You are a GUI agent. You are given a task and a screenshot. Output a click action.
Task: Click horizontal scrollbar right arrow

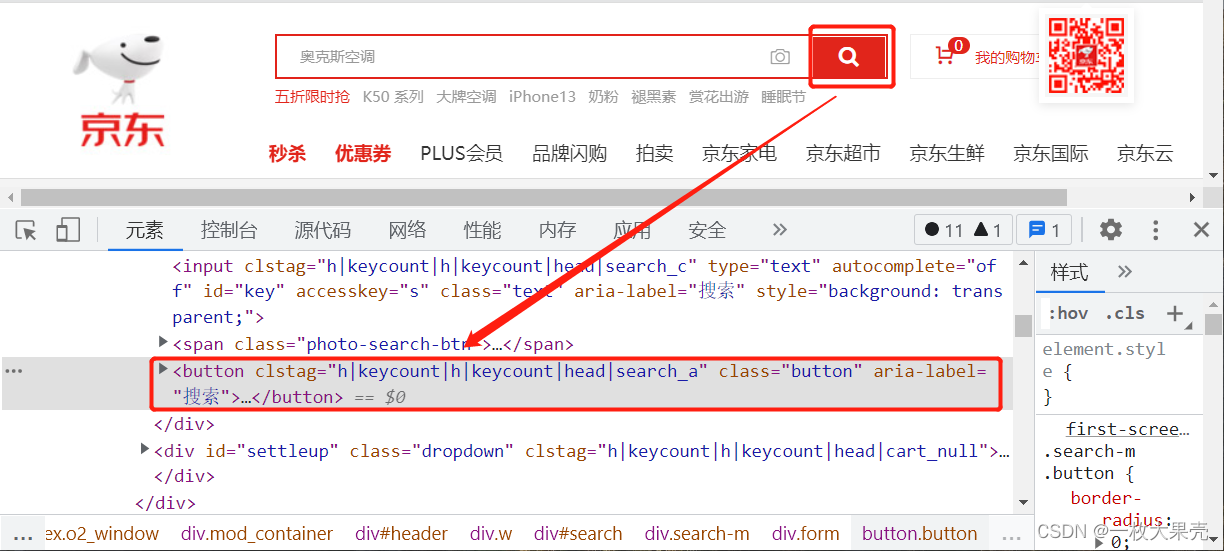coord(1191,197)
